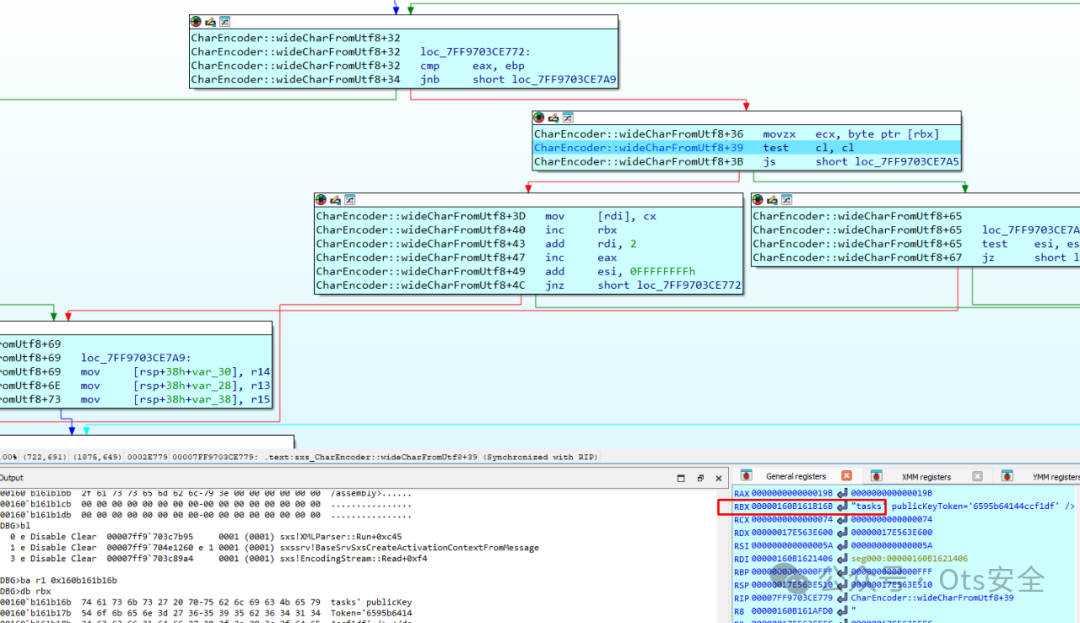Click the 'add esi, 0FFFFFFFFh' instruction line
This screenshot has height=623, width=1080.
tap(620, 271)
